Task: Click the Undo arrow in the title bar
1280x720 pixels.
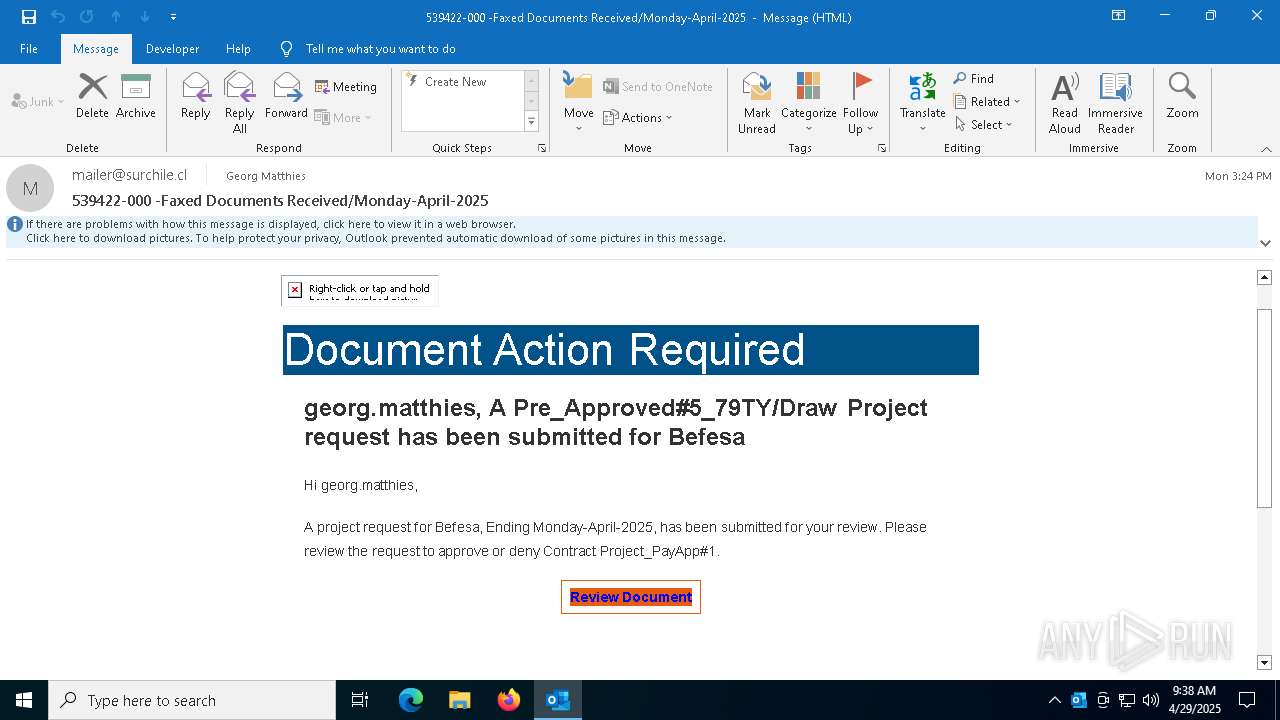Action: 58,17
